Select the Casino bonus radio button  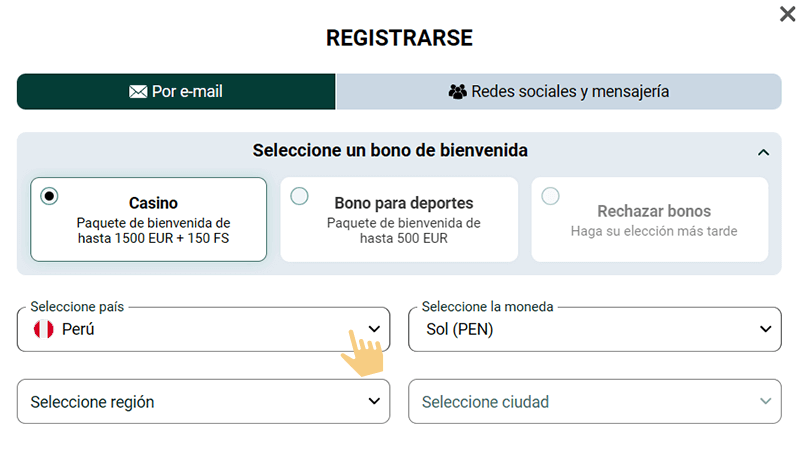(49, 196)
